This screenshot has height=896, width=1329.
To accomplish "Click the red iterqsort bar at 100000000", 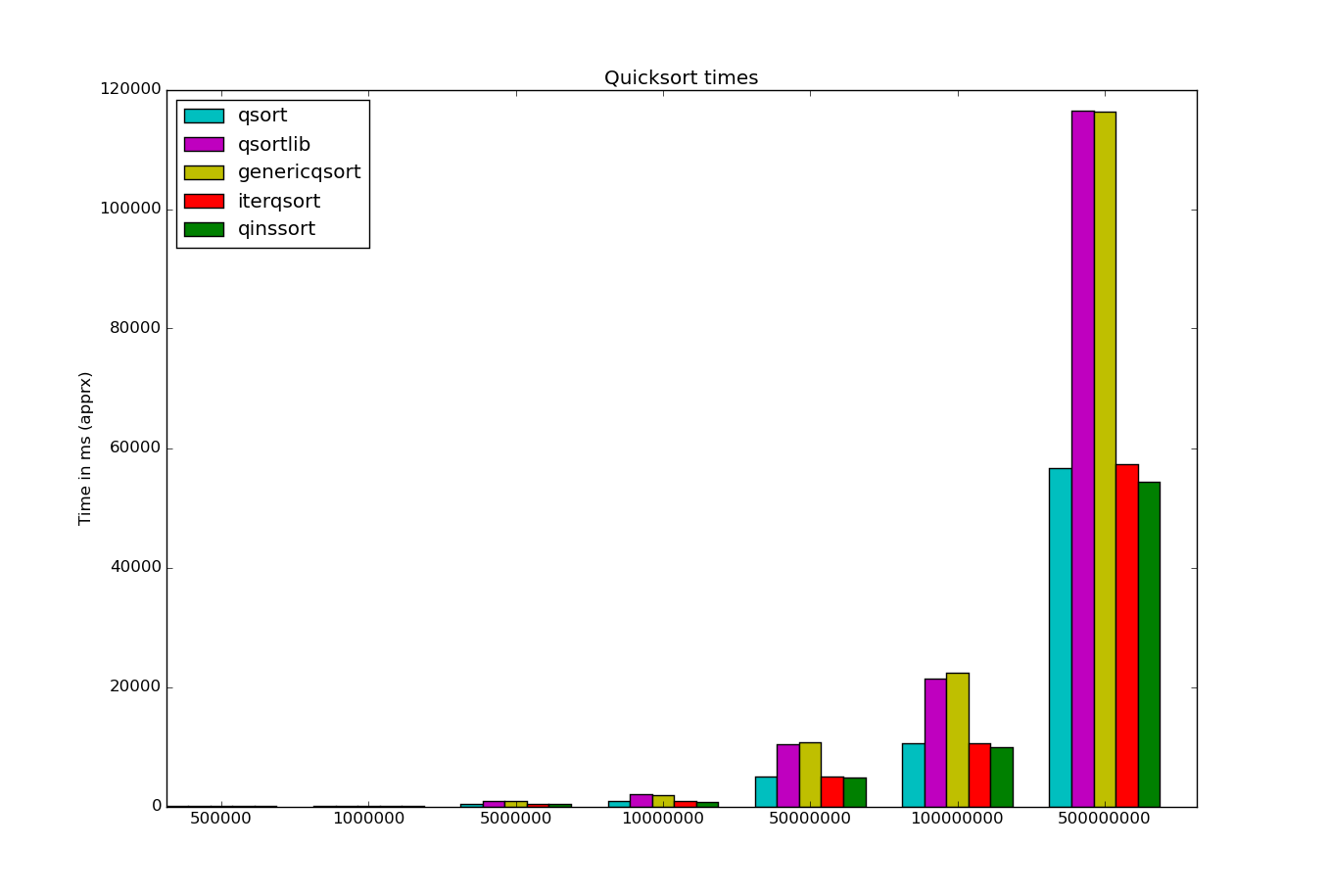I will (979, 775).
